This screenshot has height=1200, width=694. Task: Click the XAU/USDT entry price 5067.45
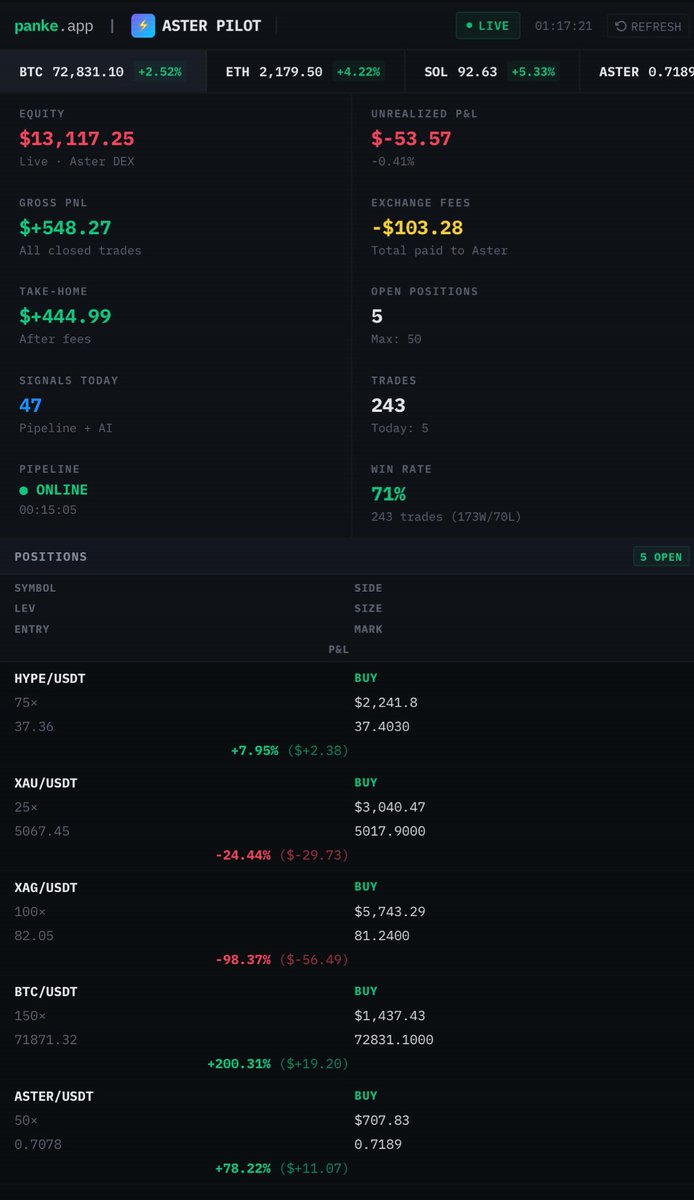tap(42, 831)
